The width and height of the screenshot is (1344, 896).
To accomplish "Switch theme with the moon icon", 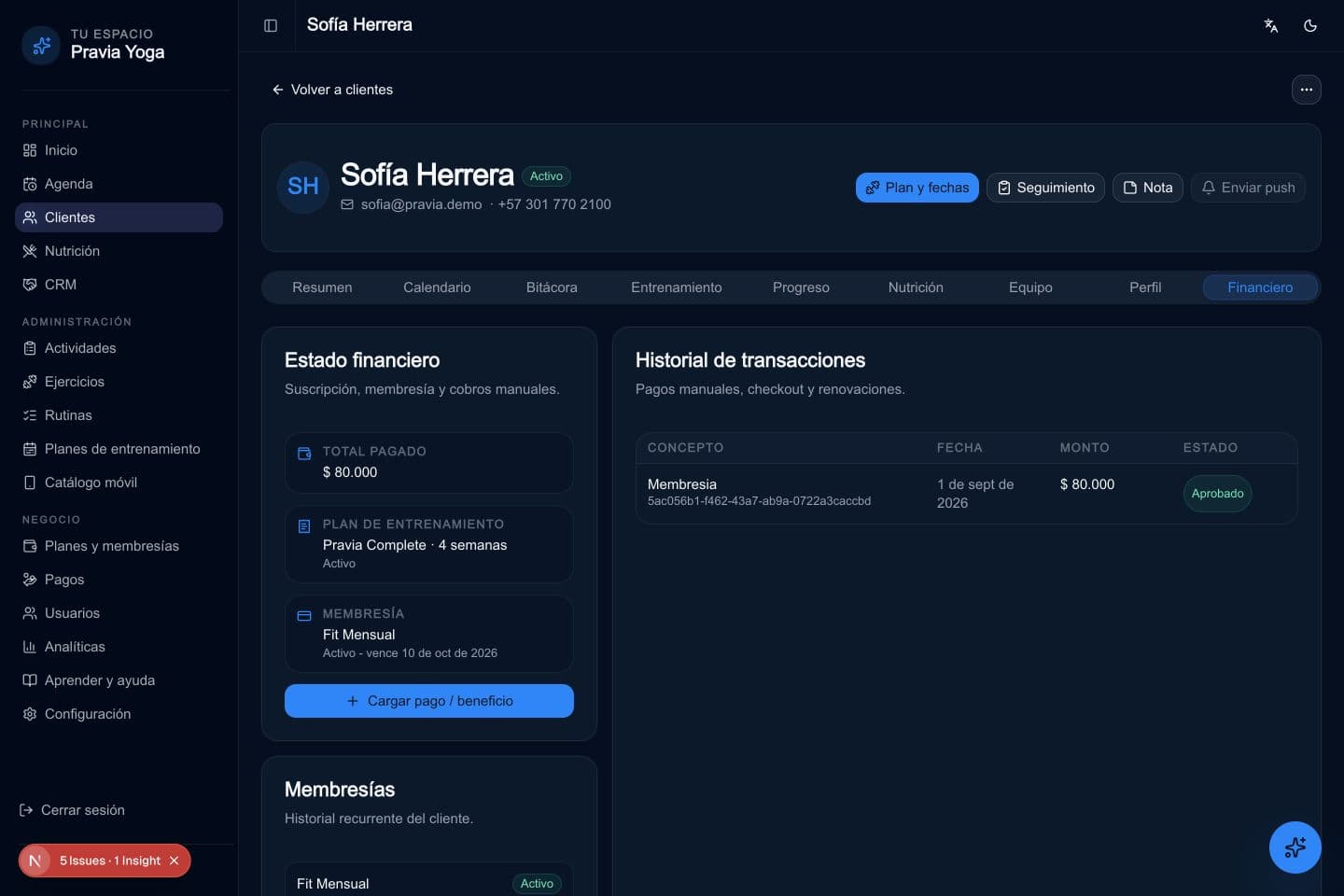I will (x=1310, y=25).
